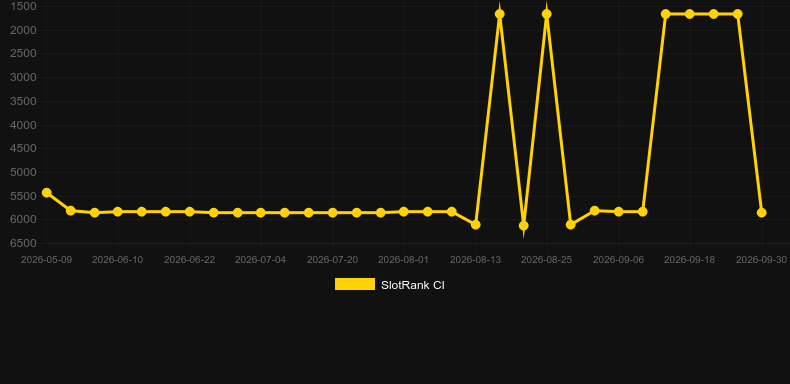Click the y-axis label 4500
Viewport: 790px width, 384px height.
point(23,149)
